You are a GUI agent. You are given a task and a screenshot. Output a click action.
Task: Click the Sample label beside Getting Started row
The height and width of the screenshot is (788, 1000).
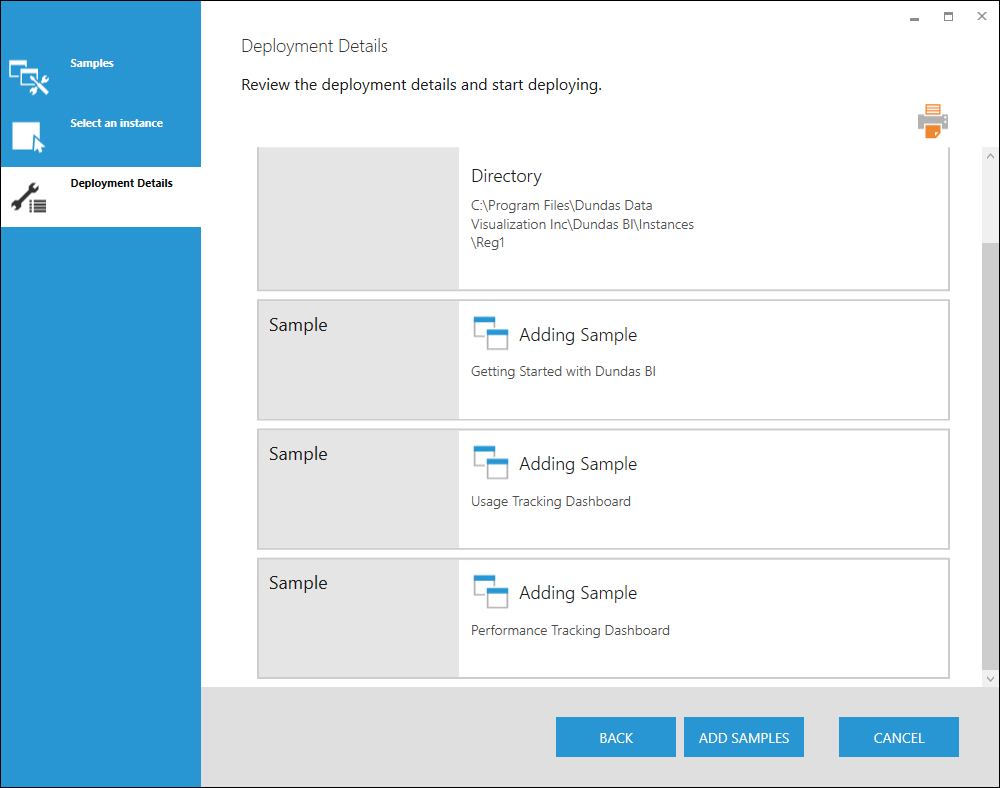click(298, 325)
